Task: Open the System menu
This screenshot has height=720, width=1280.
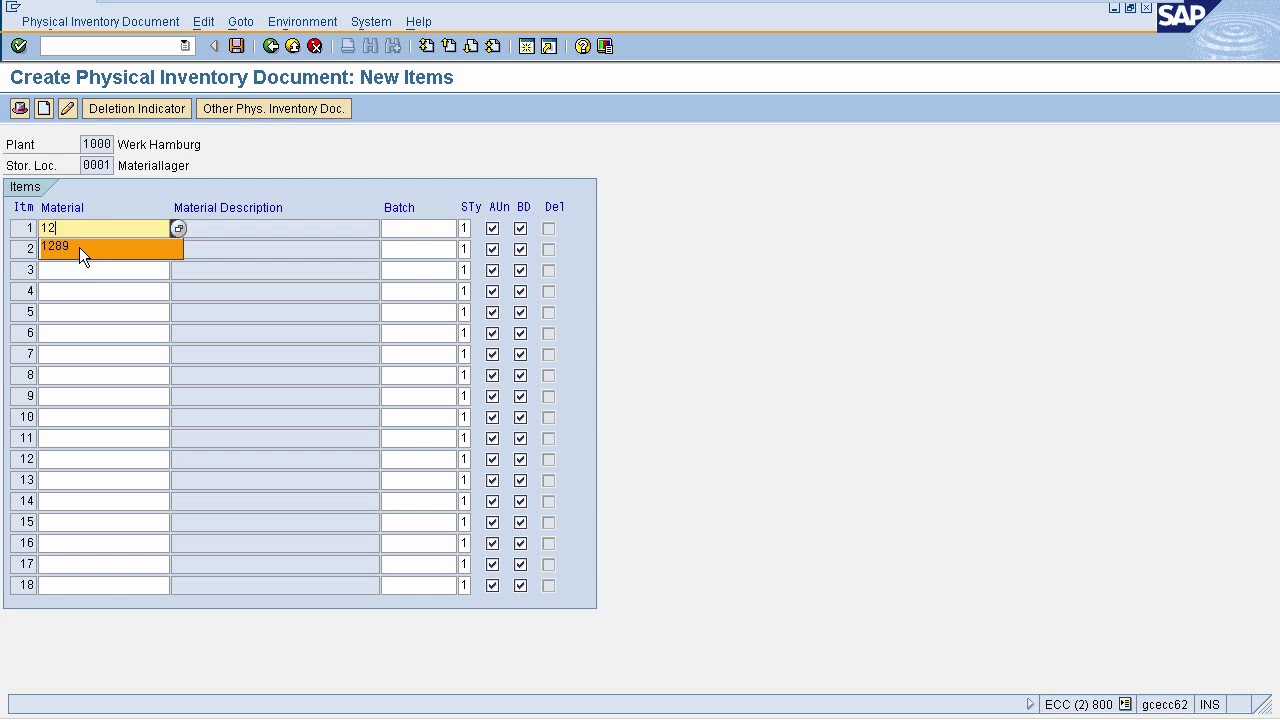Action: (x=371, y=22)
